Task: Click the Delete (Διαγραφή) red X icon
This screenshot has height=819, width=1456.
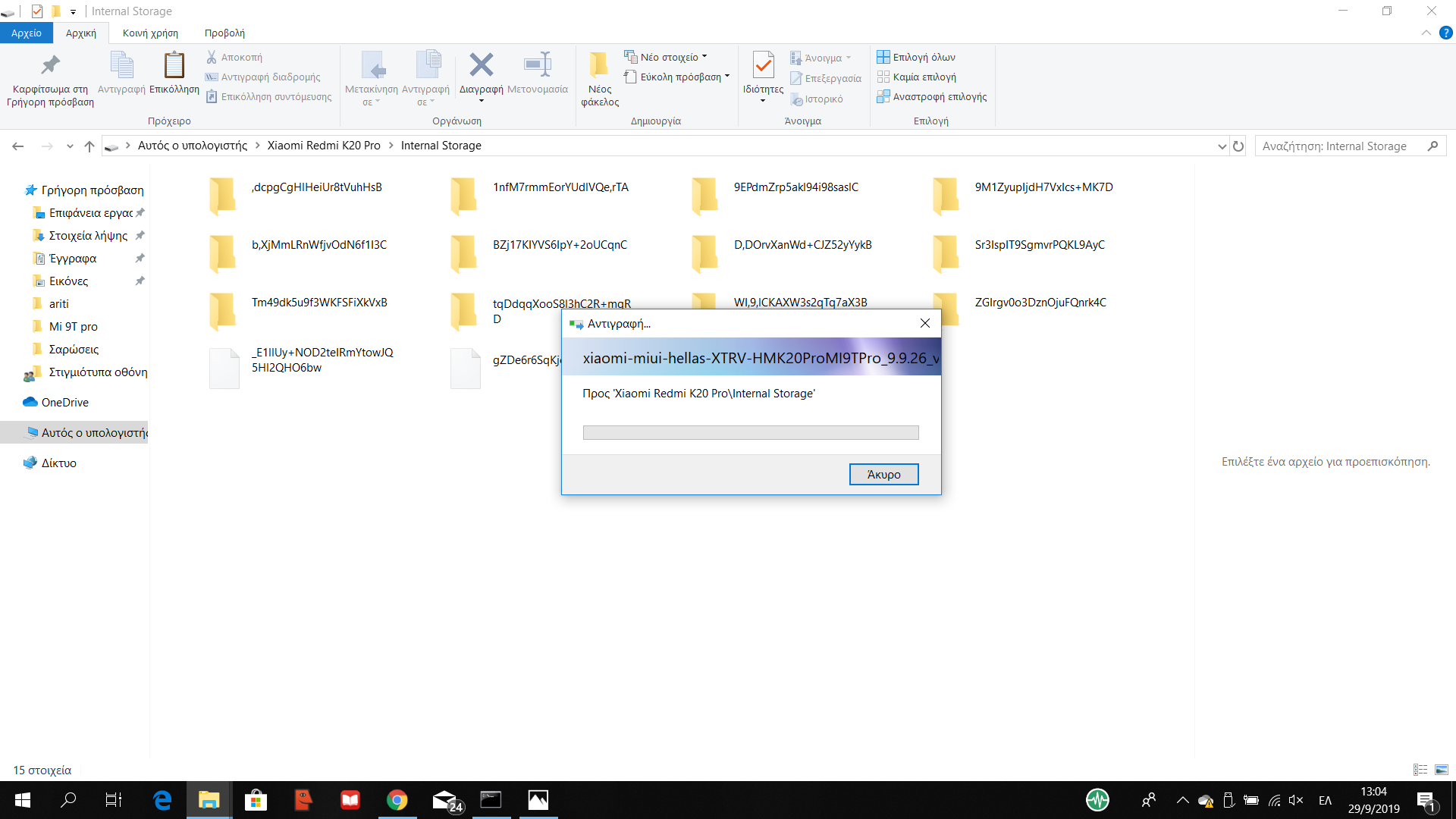Action: coord(481,66)
